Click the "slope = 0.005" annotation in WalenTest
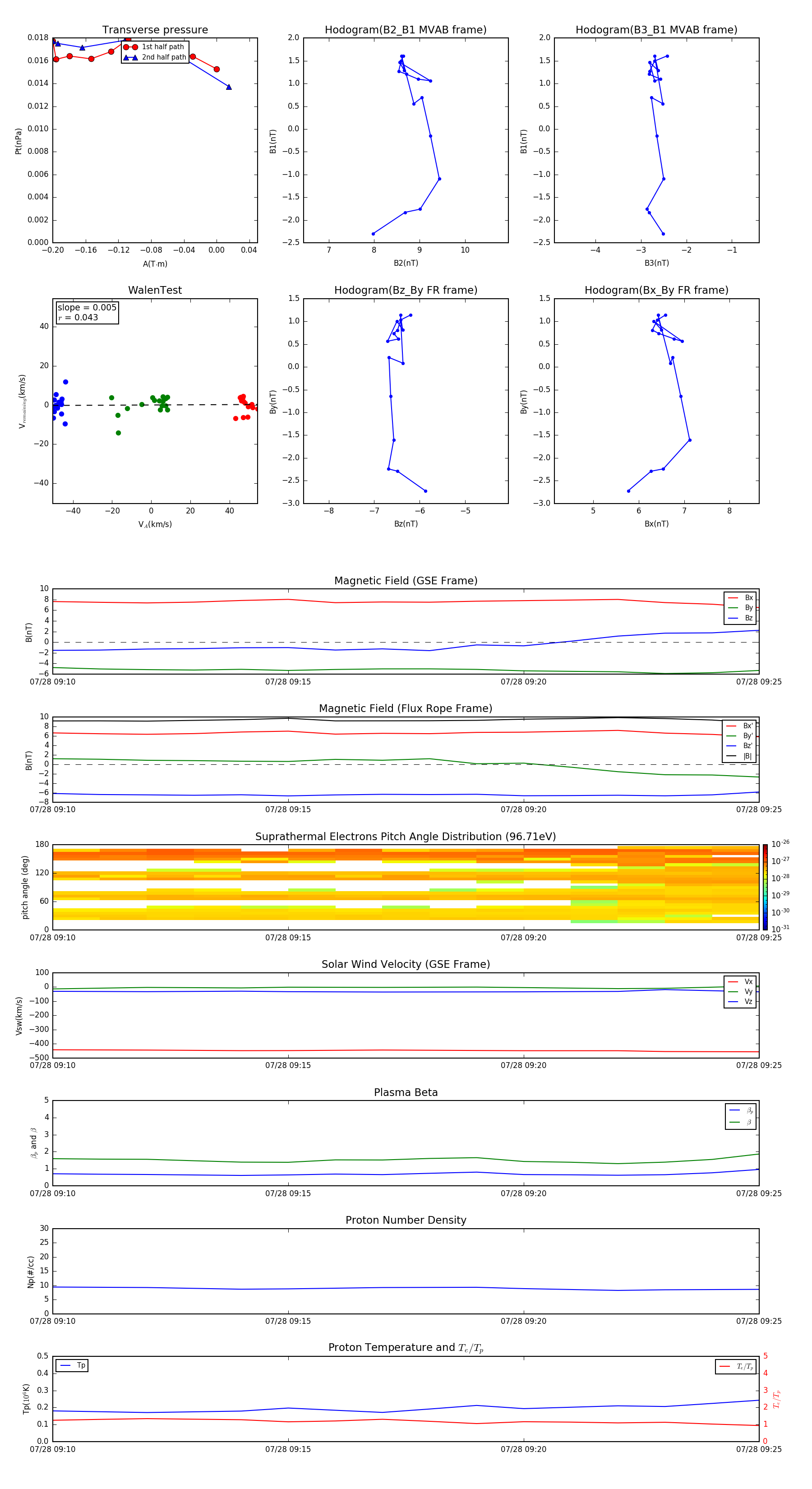This screenshot has height=1489, width=812. pos(87,308)
